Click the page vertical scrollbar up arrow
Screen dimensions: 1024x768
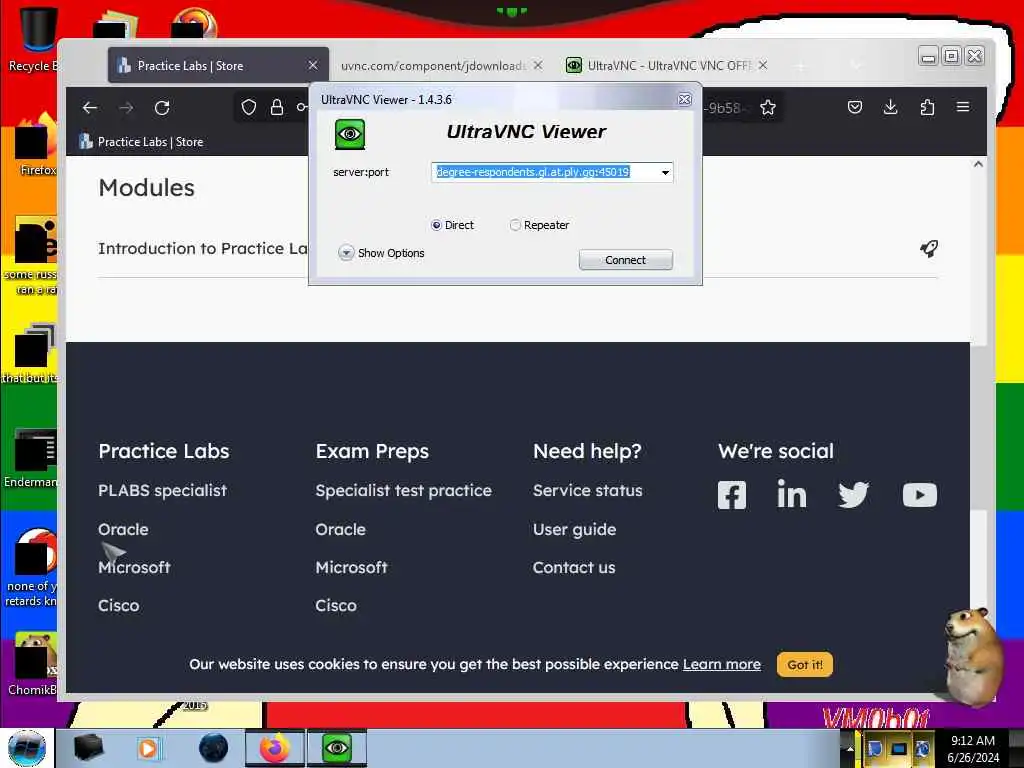(978, 165)
